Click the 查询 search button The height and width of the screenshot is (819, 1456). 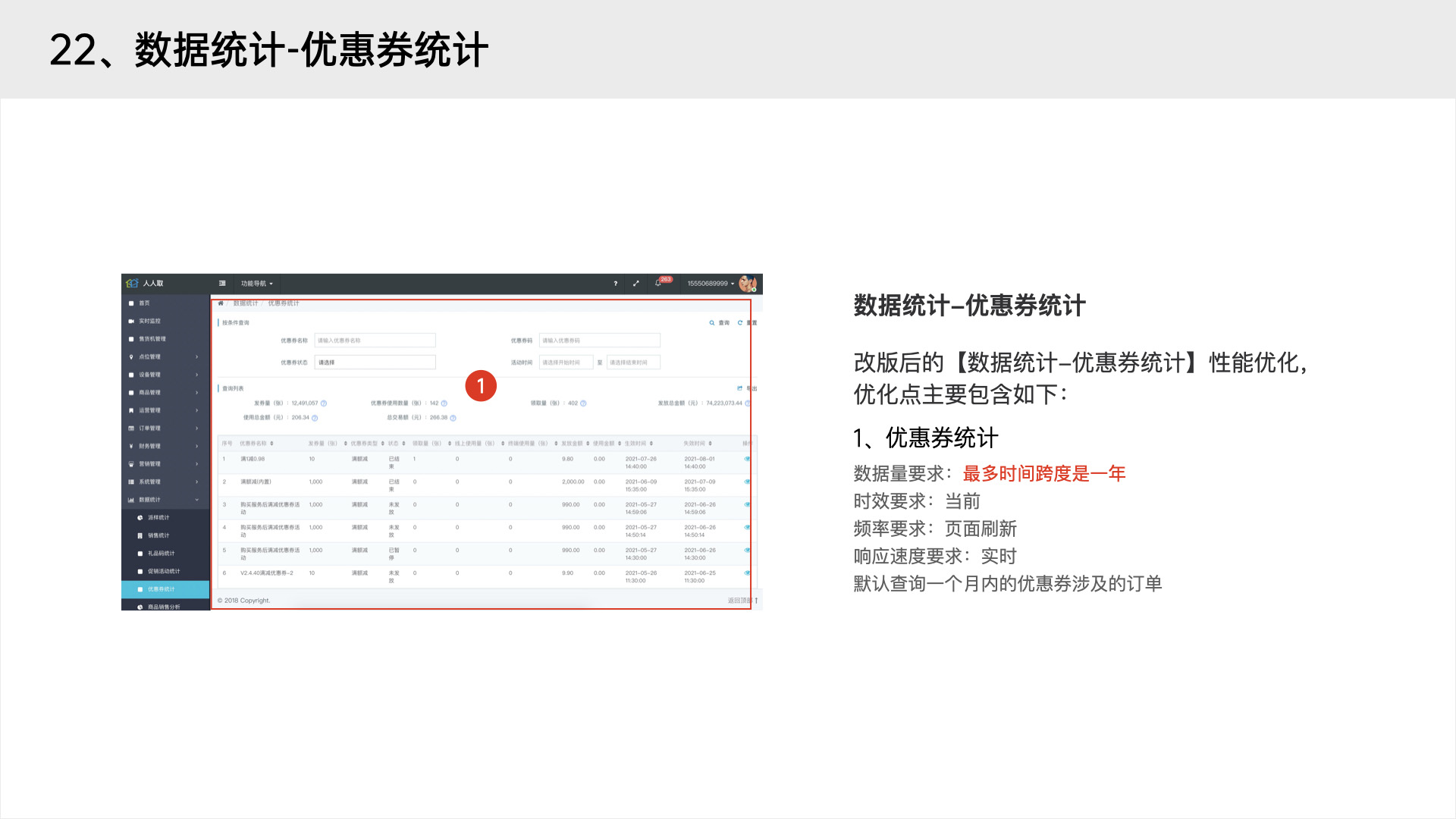click(720, 323)
